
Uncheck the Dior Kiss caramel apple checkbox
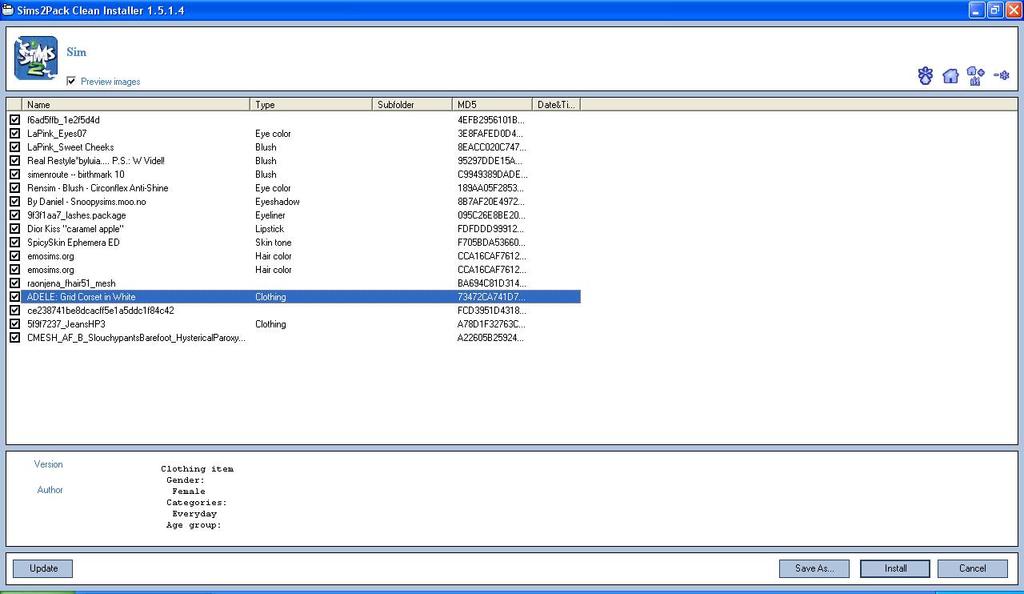pyautogui.click(x=15, y=229)
